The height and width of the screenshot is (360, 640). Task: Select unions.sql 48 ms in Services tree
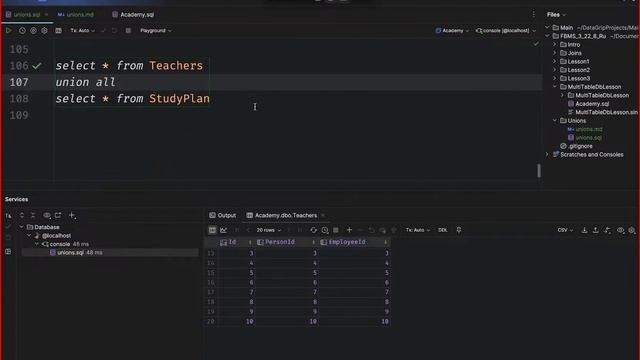(x=76, y=253)
